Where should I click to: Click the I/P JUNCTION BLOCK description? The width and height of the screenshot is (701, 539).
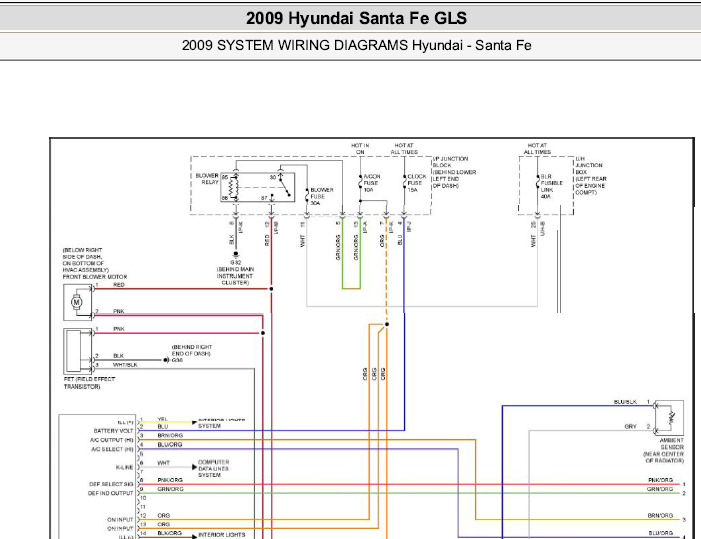454,172
